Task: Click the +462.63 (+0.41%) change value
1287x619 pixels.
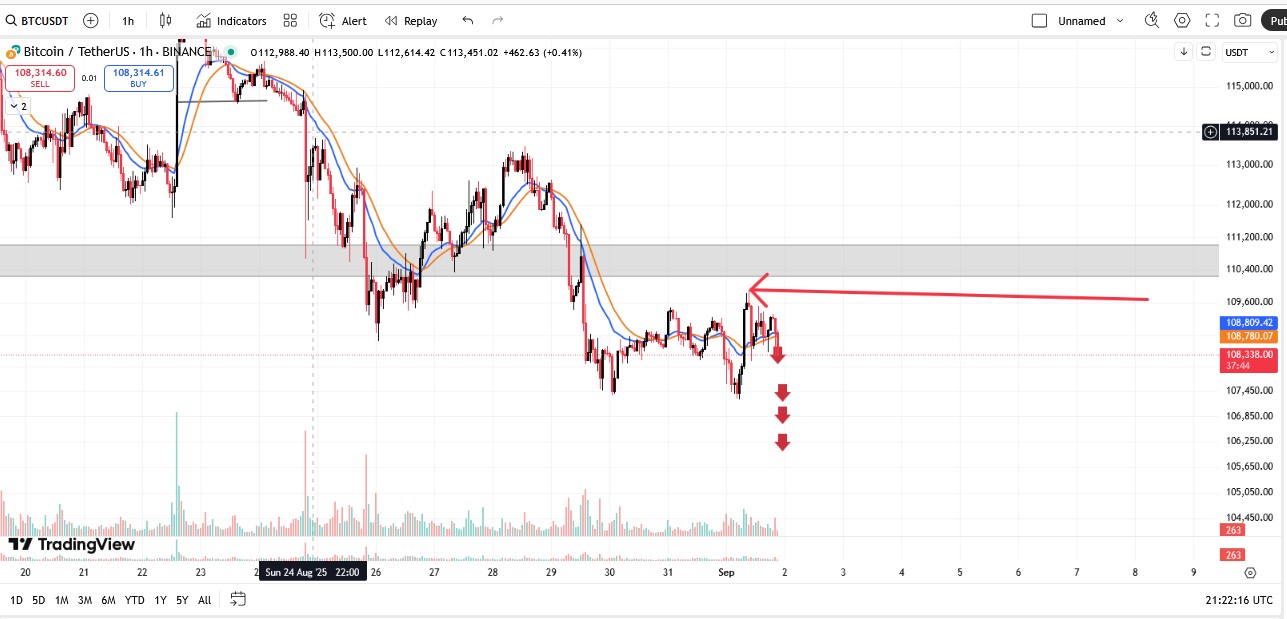Action: [x=545, y=52]
